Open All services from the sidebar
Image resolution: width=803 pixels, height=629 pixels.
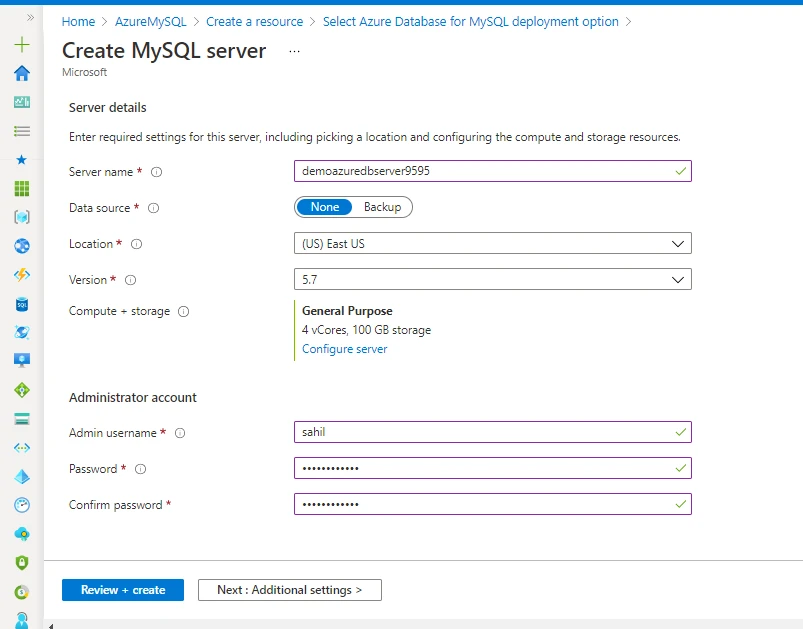tap(20, 130)
